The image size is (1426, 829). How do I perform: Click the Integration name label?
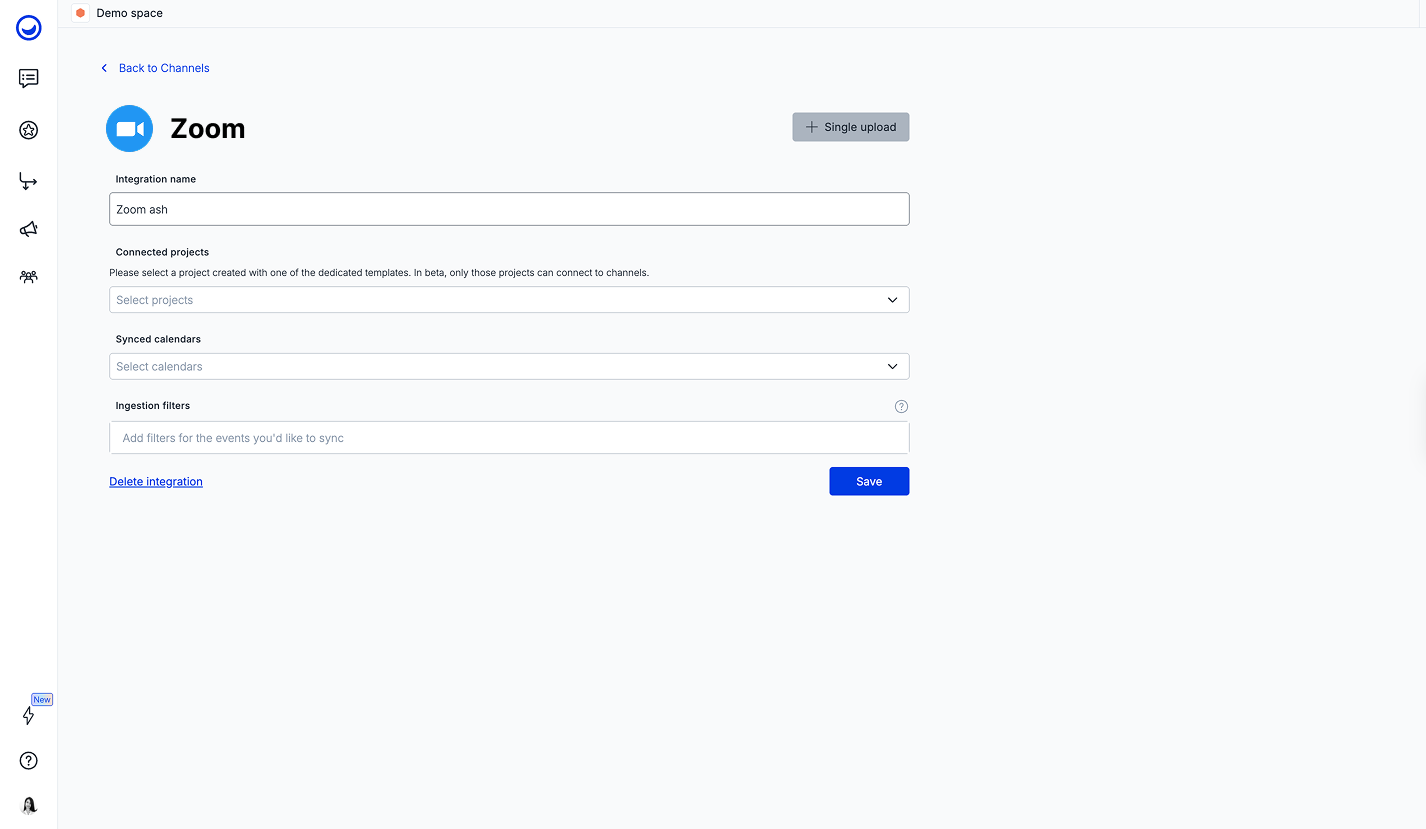point(156,179)
